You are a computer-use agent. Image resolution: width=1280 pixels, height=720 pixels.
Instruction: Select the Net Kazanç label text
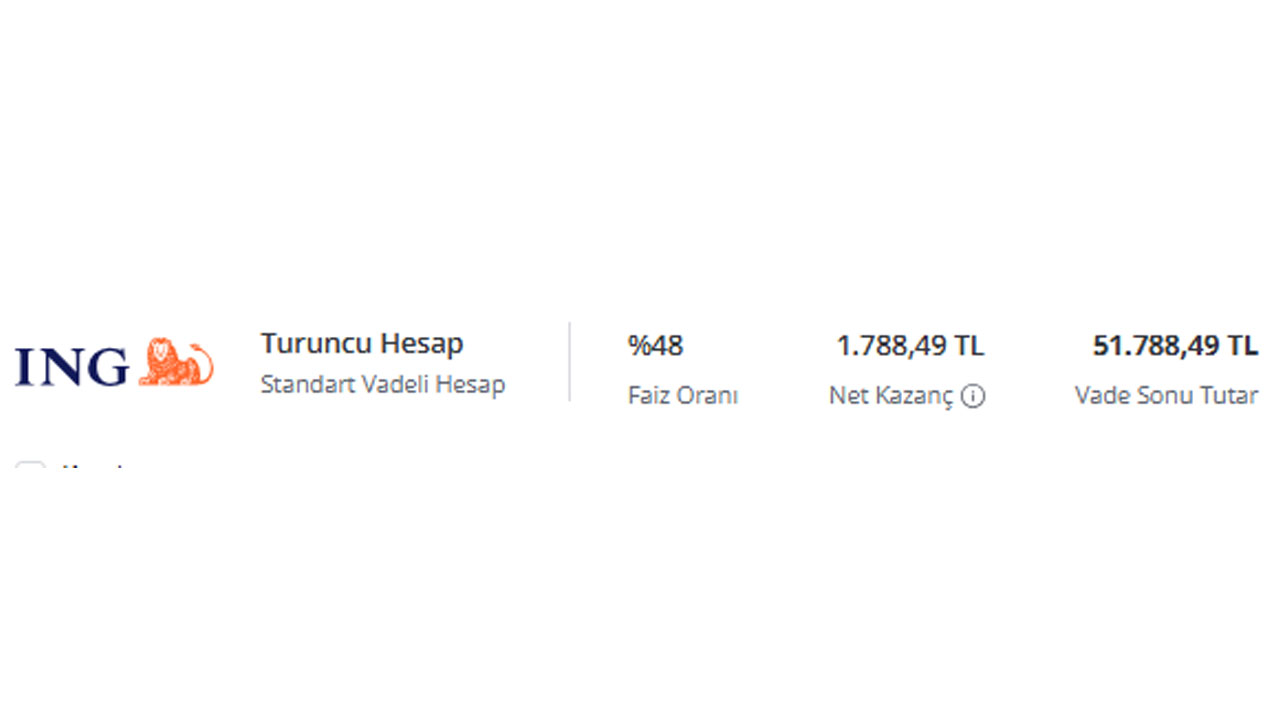point(892,396)
